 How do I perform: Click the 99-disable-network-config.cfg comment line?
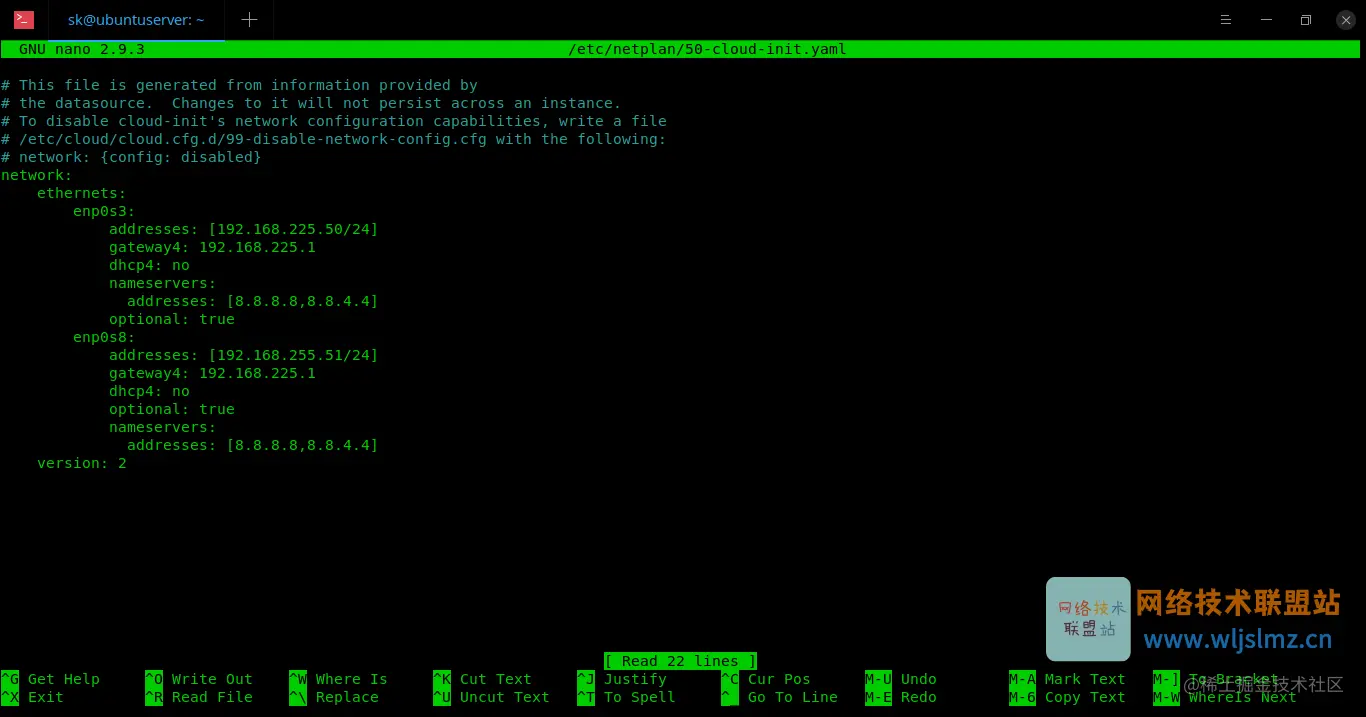pyautogui.click(x=334, y=139)
